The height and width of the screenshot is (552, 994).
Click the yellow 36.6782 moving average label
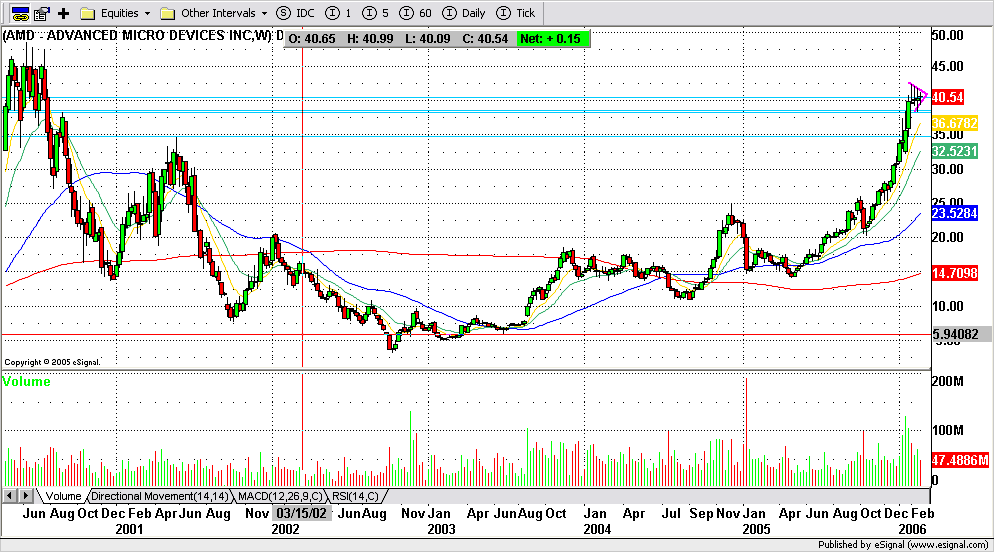(955, 123)
